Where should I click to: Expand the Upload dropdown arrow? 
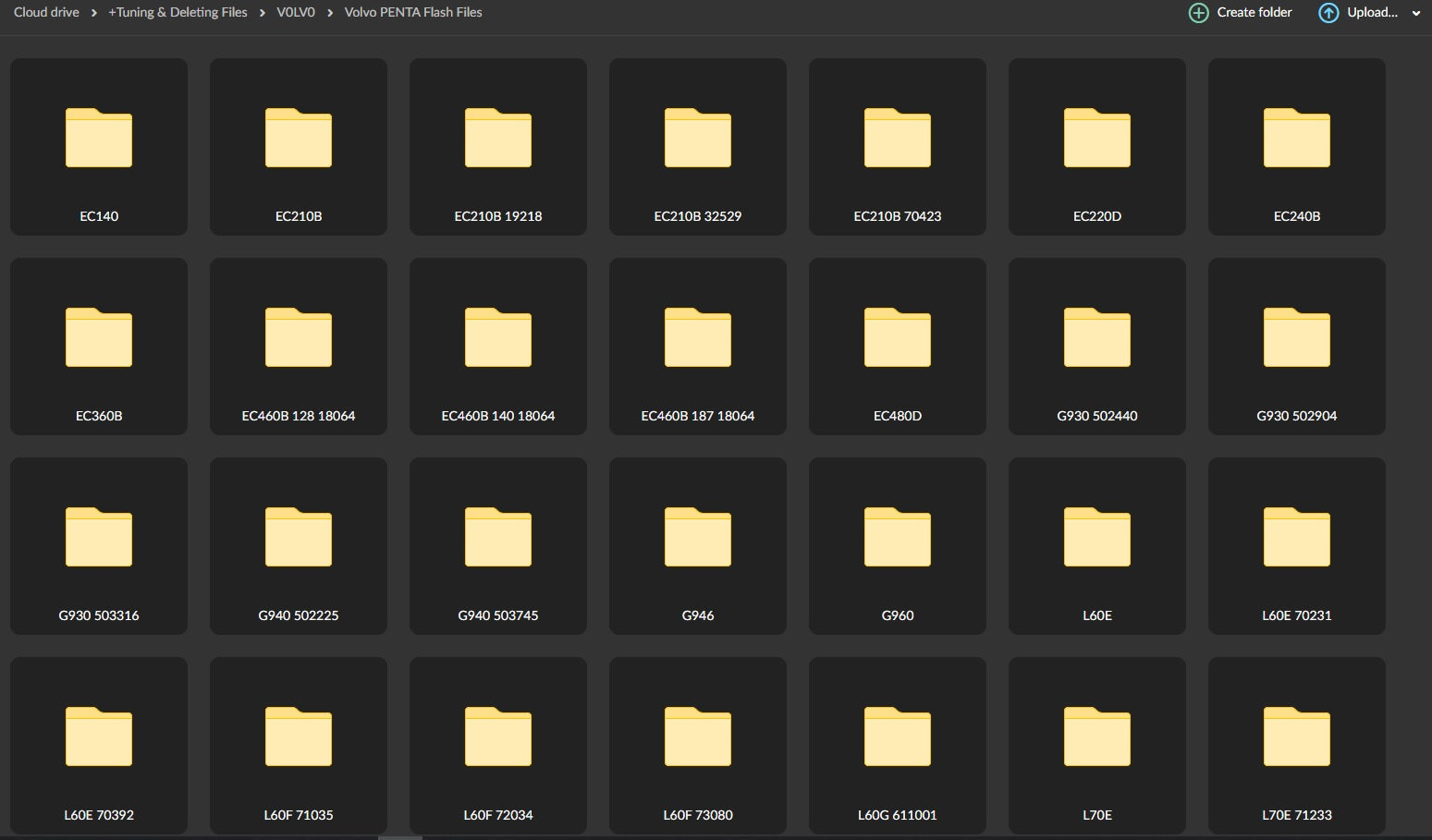pos(1415,14)
